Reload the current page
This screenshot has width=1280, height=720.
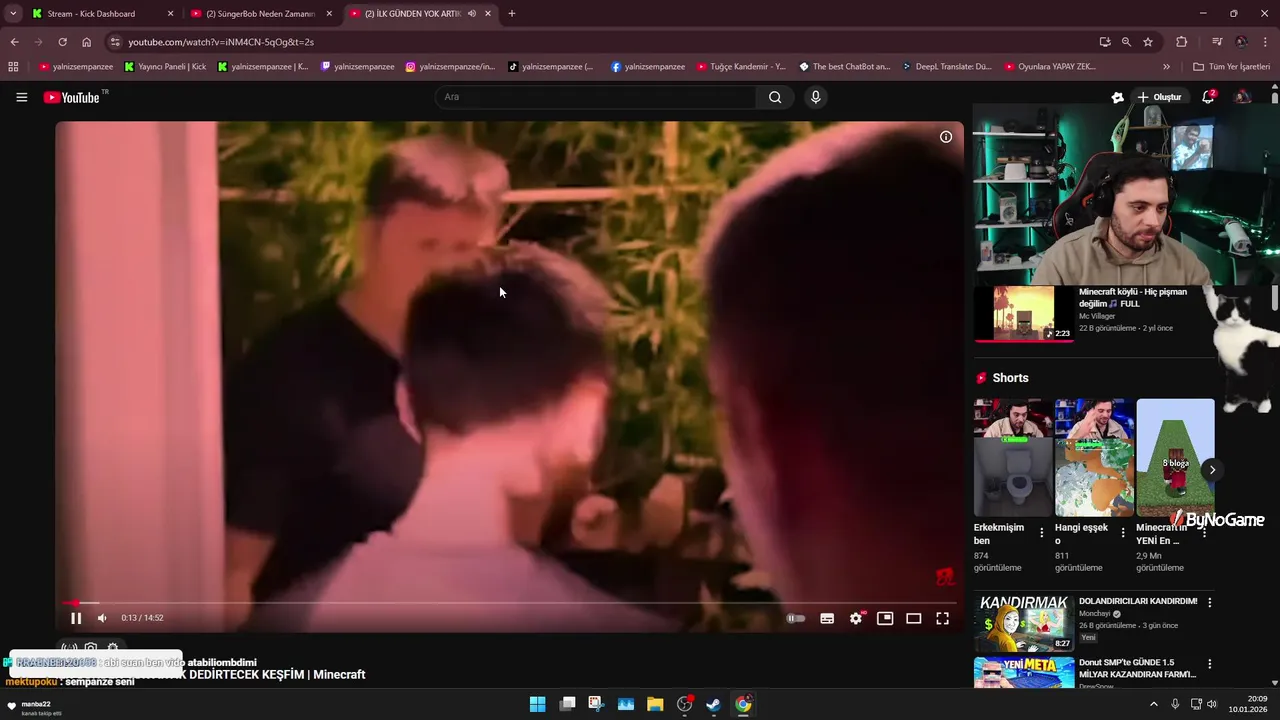62,42
